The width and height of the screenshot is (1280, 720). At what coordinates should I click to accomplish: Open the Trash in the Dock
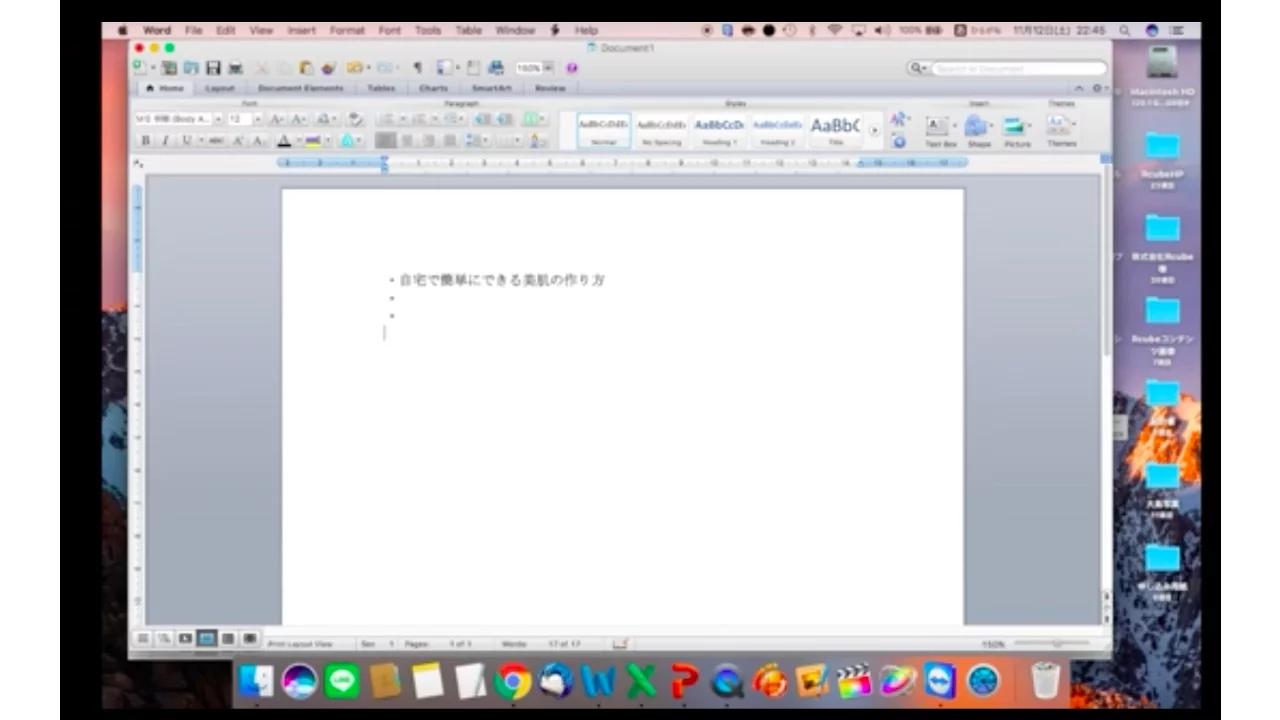pyautogui.click(x=1045, y=680)
